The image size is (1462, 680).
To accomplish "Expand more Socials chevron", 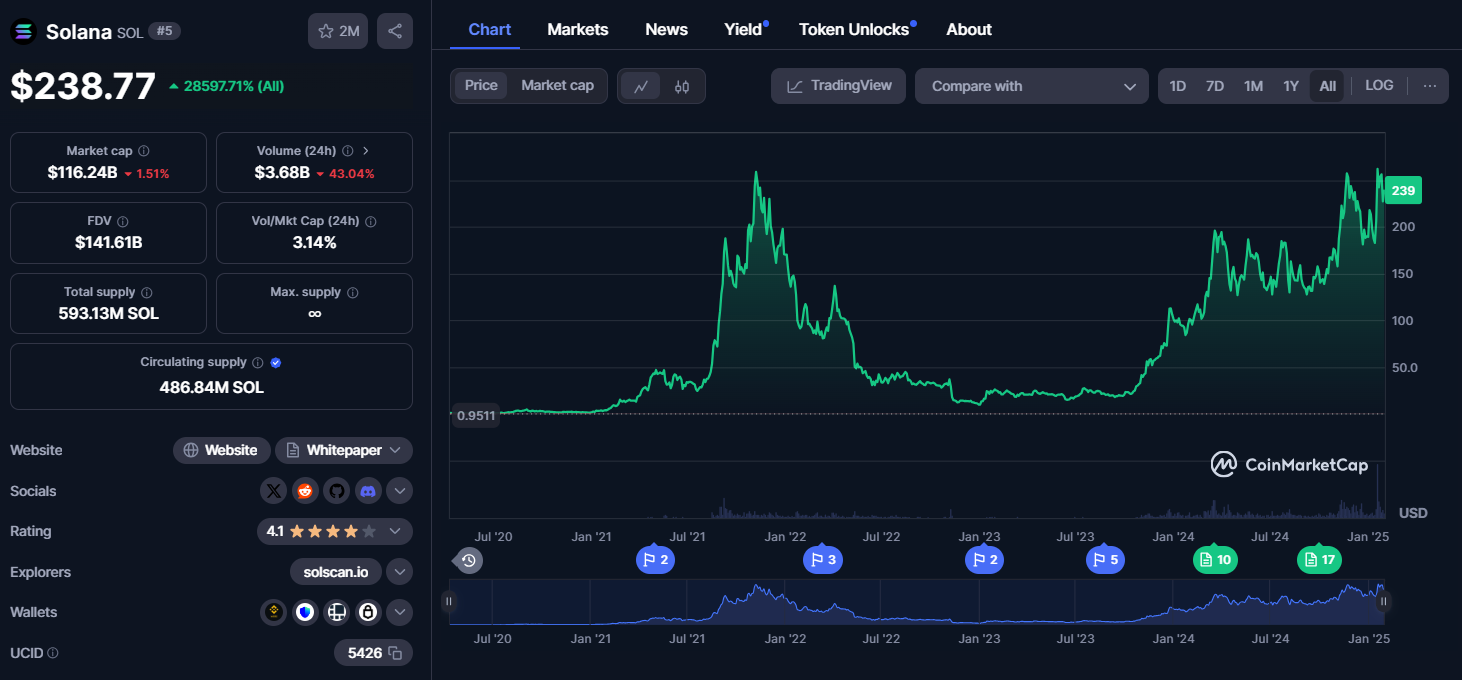I will click(x=399, y=491).
